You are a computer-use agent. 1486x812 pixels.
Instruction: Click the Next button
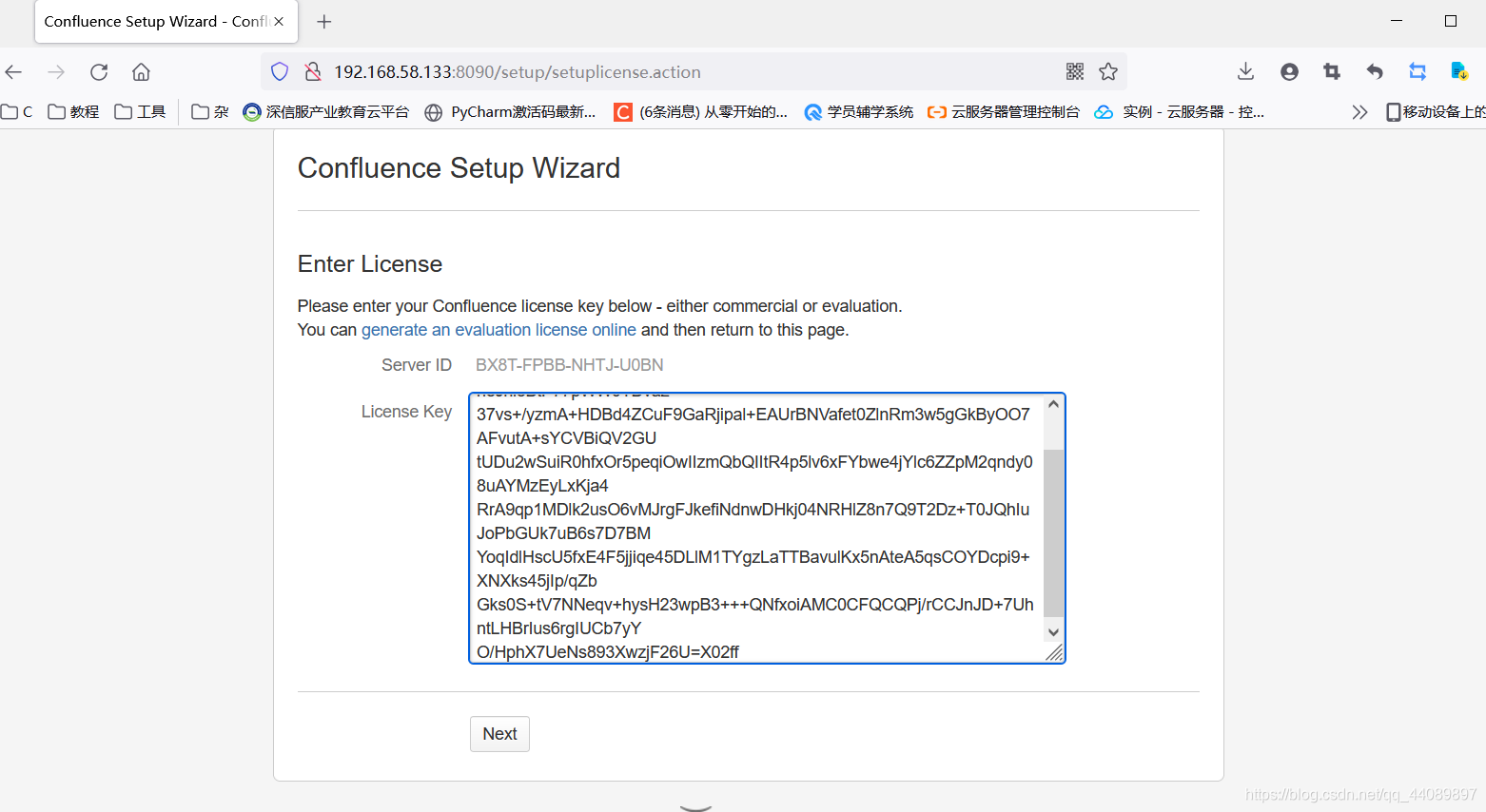click(499, 734)
